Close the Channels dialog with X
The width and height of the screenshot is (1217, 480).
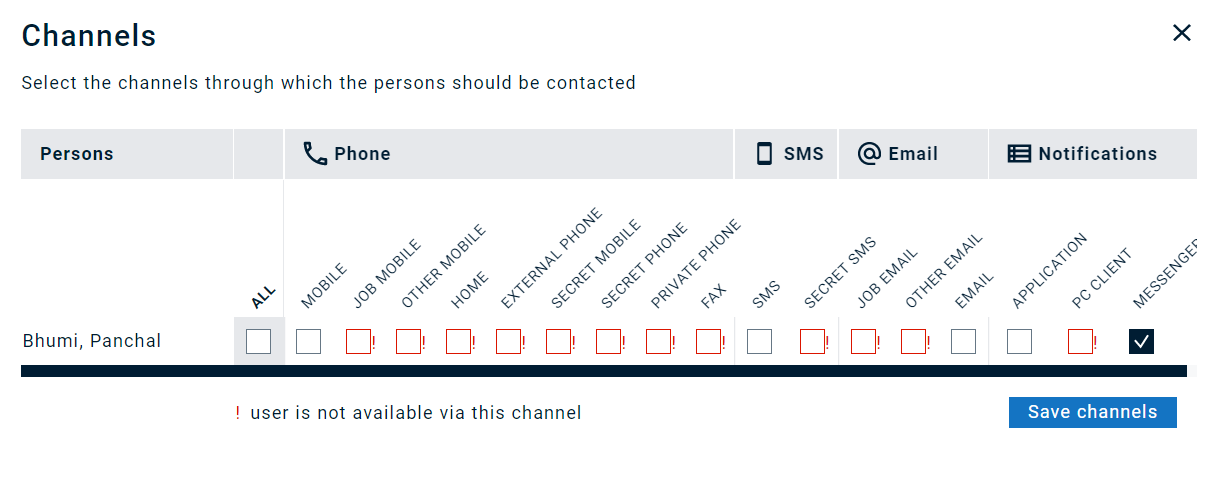tap(1182, 33)
